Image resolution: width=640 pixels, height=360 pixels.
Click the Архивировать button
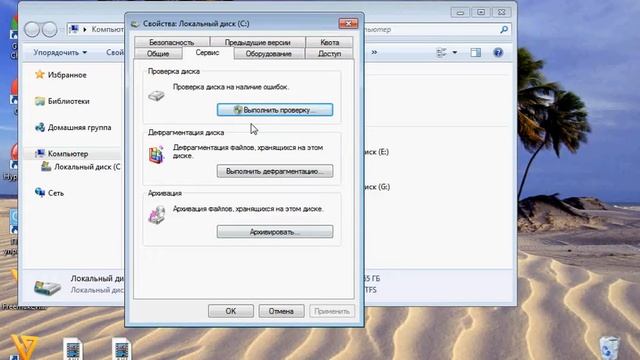pyautogui.click(x=275, y=232)
